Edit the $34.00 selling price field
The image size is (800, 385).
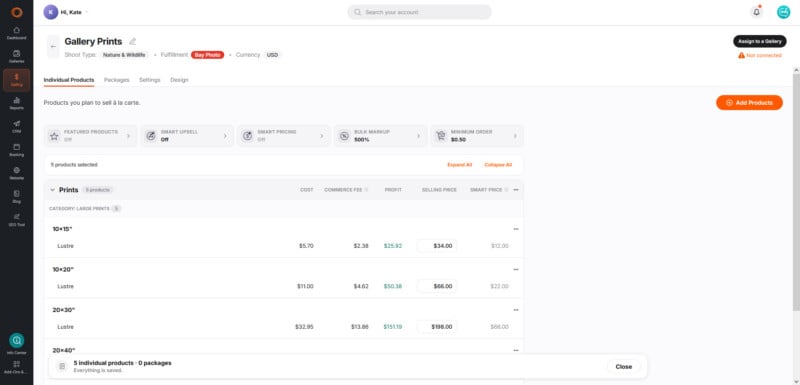[437, 246]
